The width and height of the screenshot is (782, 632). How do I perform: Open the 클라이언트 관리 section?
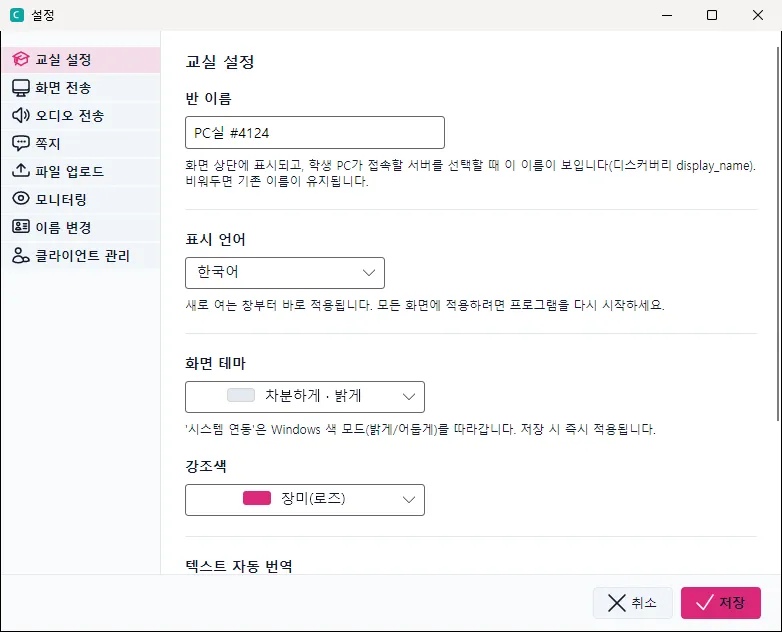(x=81, y=255)
